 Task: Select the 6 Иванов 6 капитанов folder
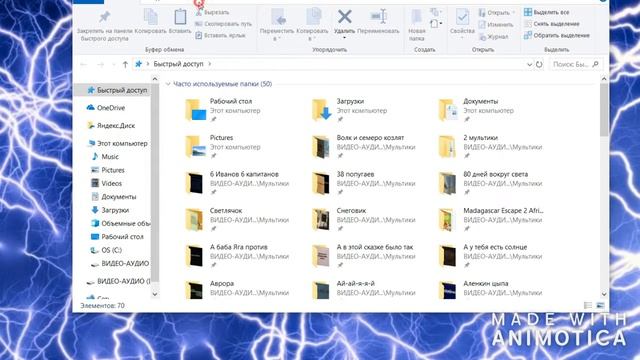[237, 183]
